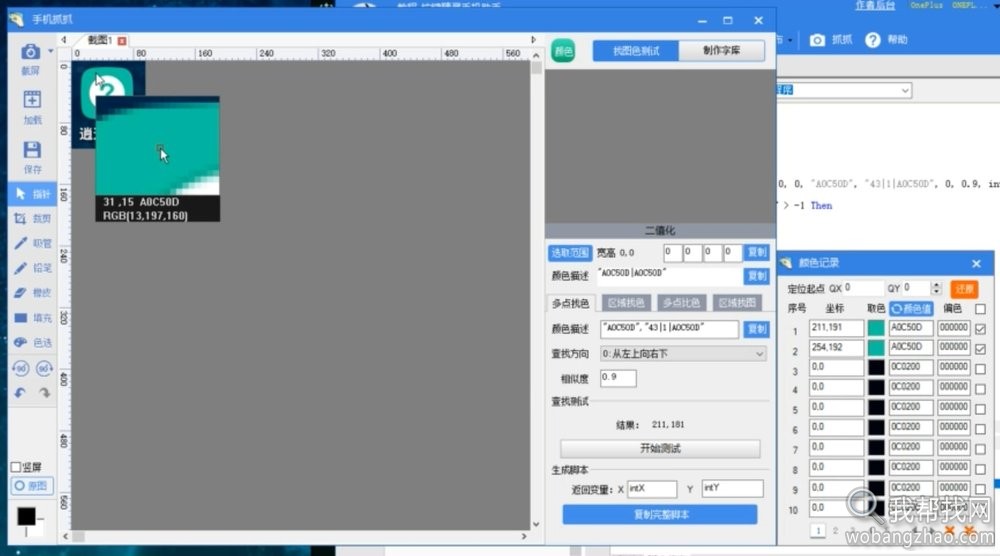The height and width of the screenshot is (556, 1000).
Task: Switch to 制作字库 tab
Action: pyautogui.click(x=722, y=50)
